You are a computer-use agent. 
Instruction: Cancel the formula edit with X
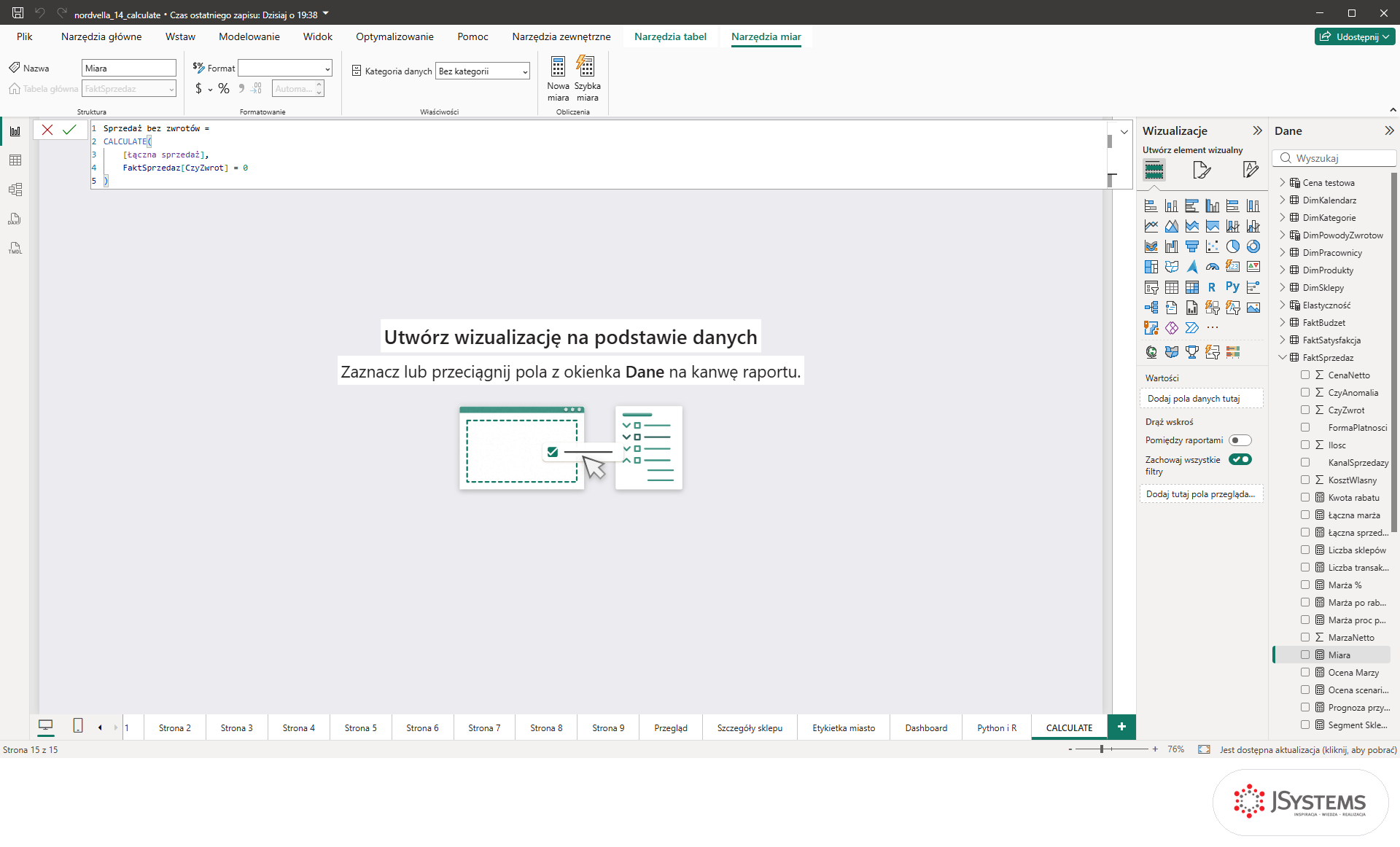click(47, 130)
